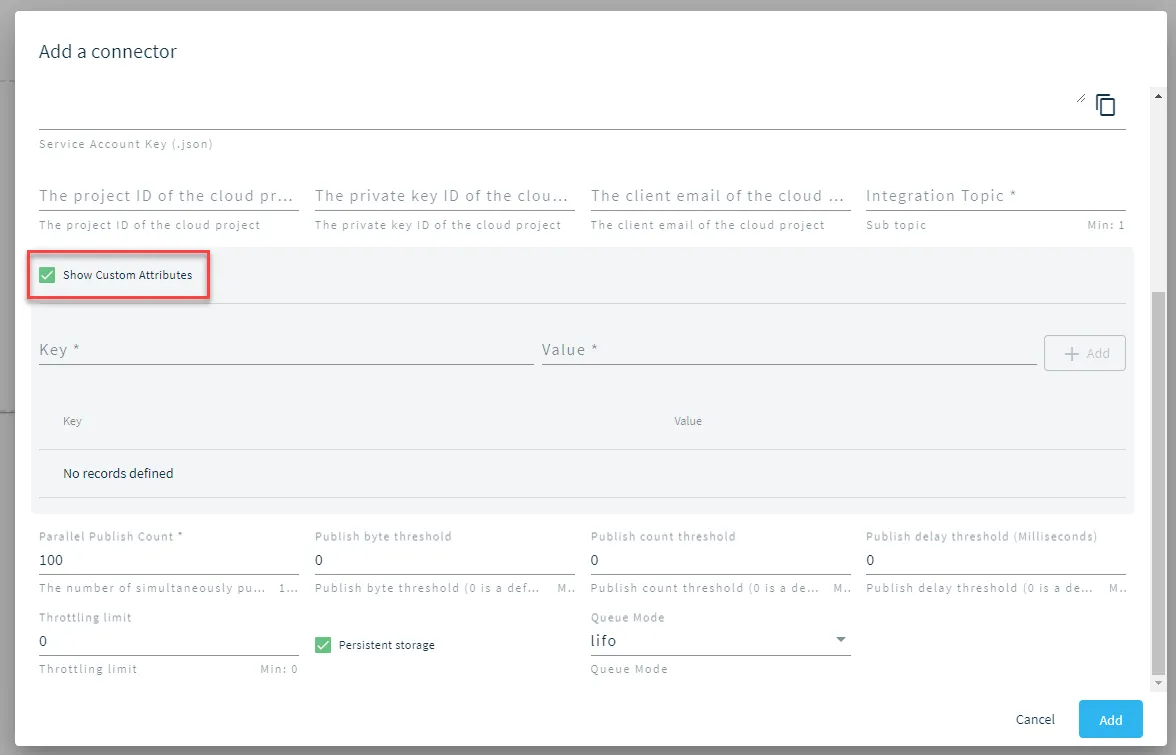Edit the Publish byte threshold field

pos(445,560)
